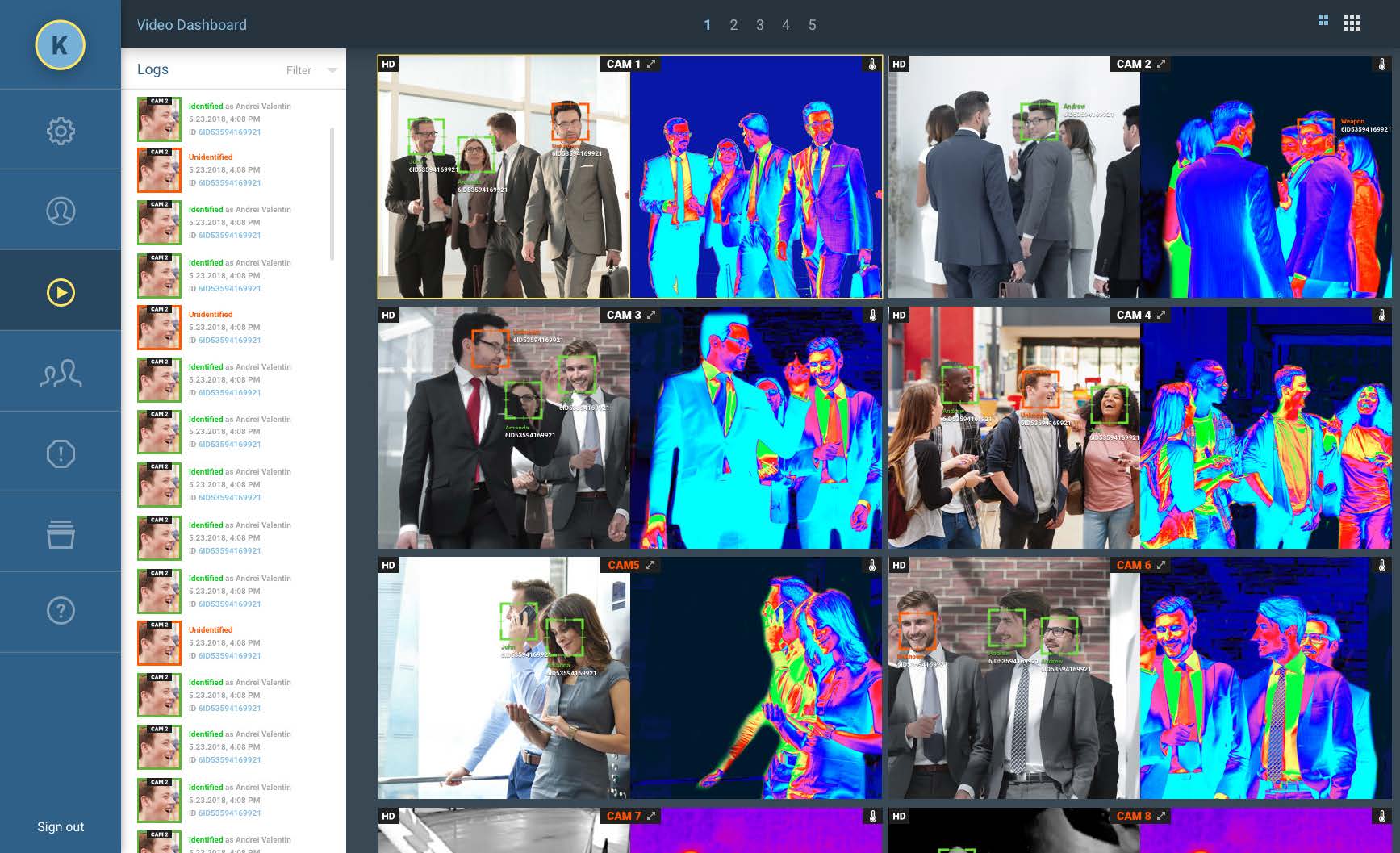The width and height of the screenshot is (1400, 853).
Task: Go to dashboard page 1
Action: [708, 25]
